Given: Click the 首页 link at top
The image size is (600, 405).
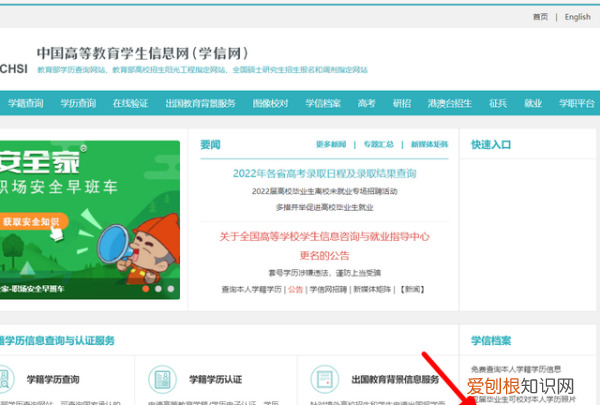Looking at the screenshot, I should (x=540, y=17).
